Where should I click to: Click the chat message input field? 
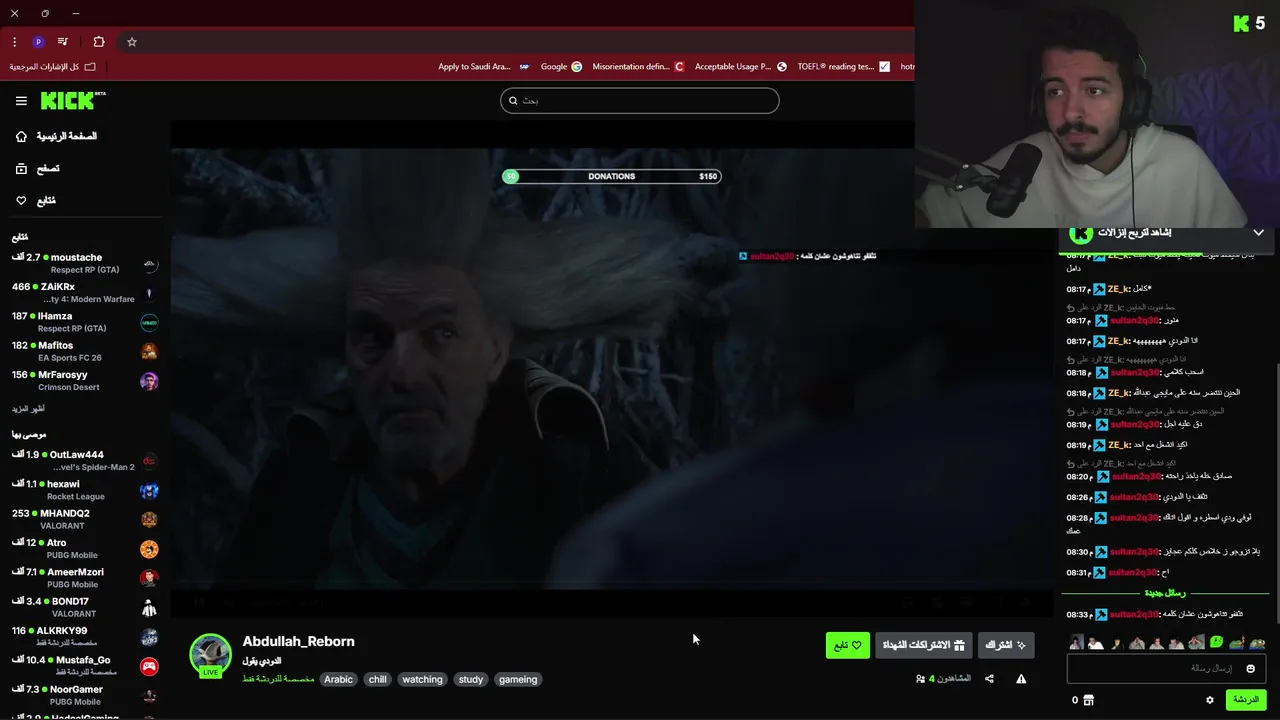[1166, 668]
